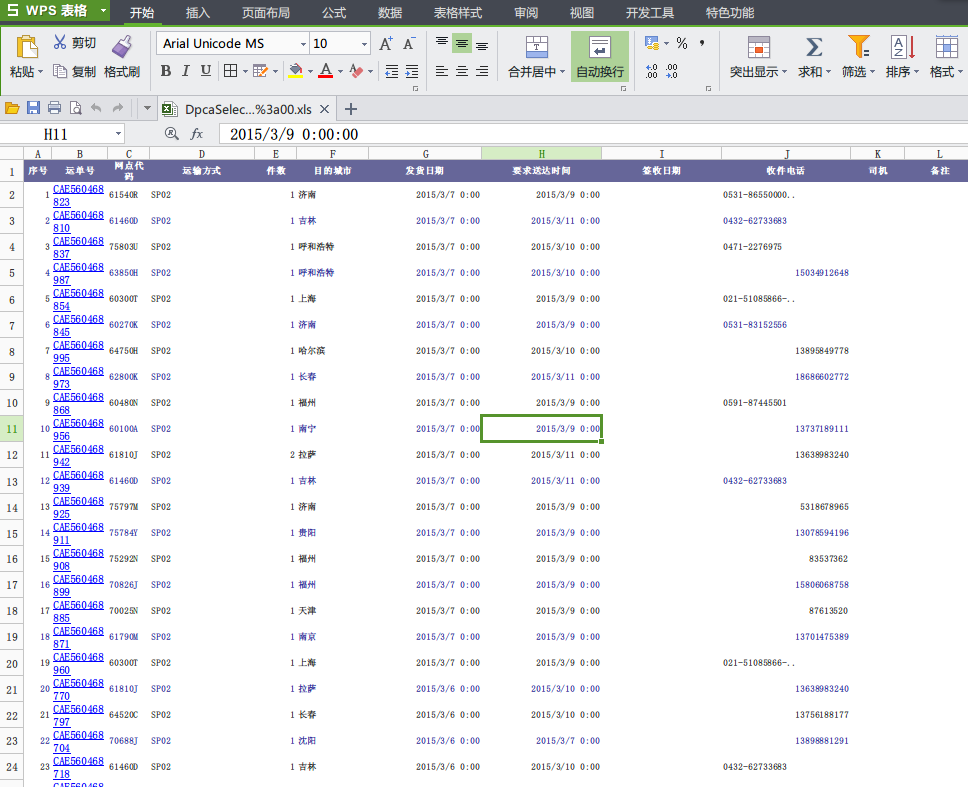
Task: Click the Copy icon
Action: click(60, 72)
